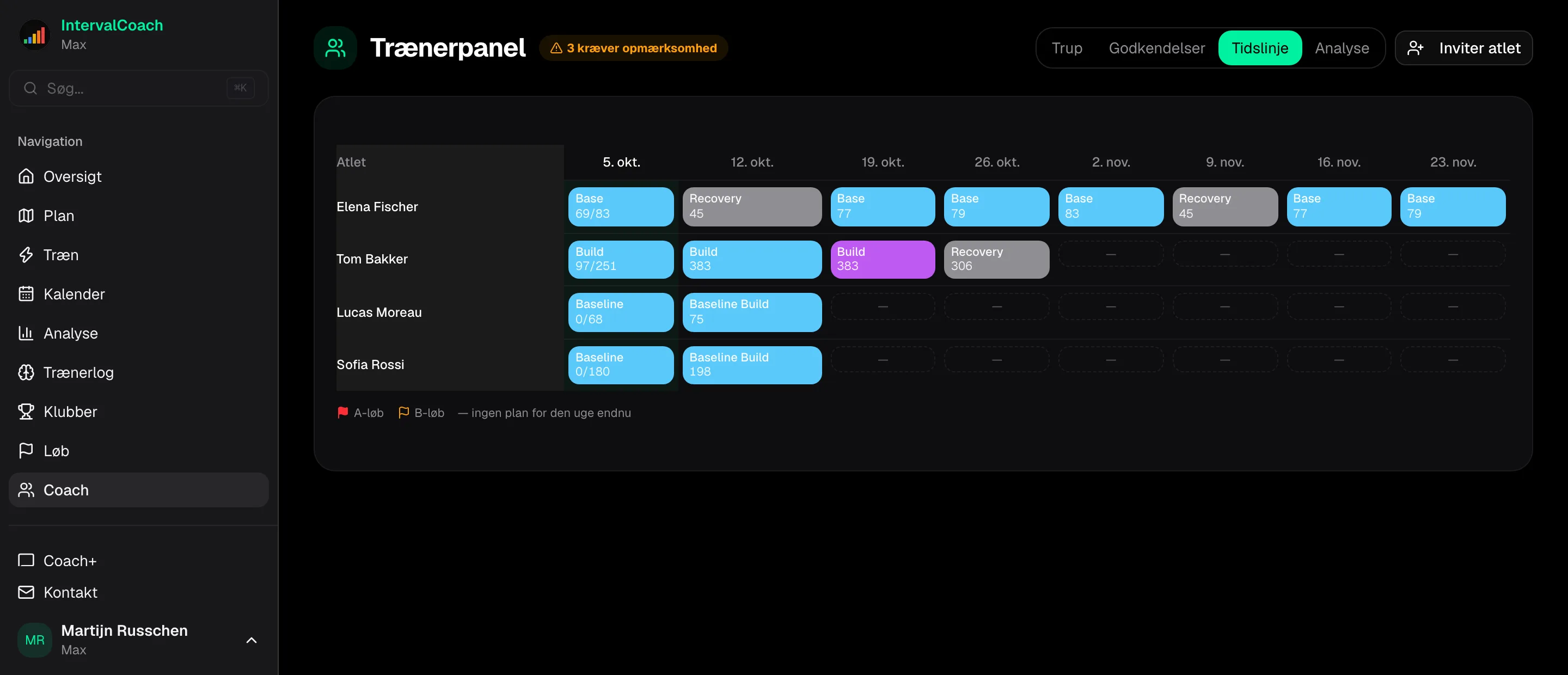Select the Tom Bakker athlete name

tap(372, 259)
